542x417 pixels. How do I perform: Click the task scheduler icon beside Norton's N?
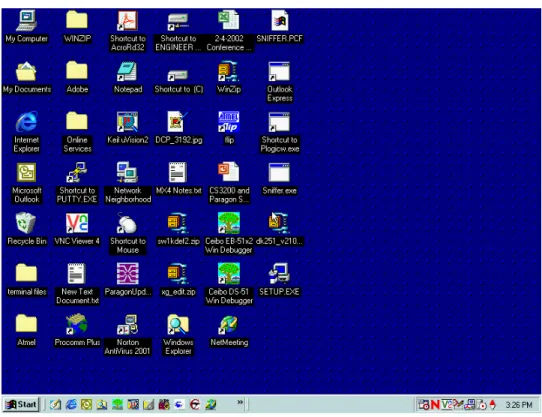click(423, 404)
